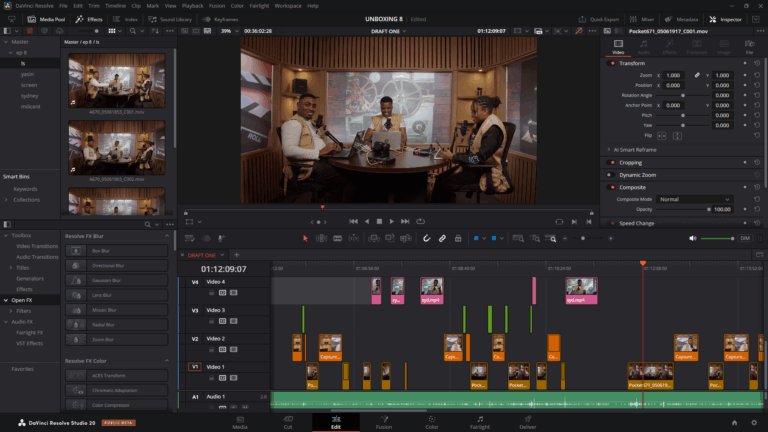Screen dimensions: 768x432
Task: Expand the Titles toolbox category
Action: (11, 268)
